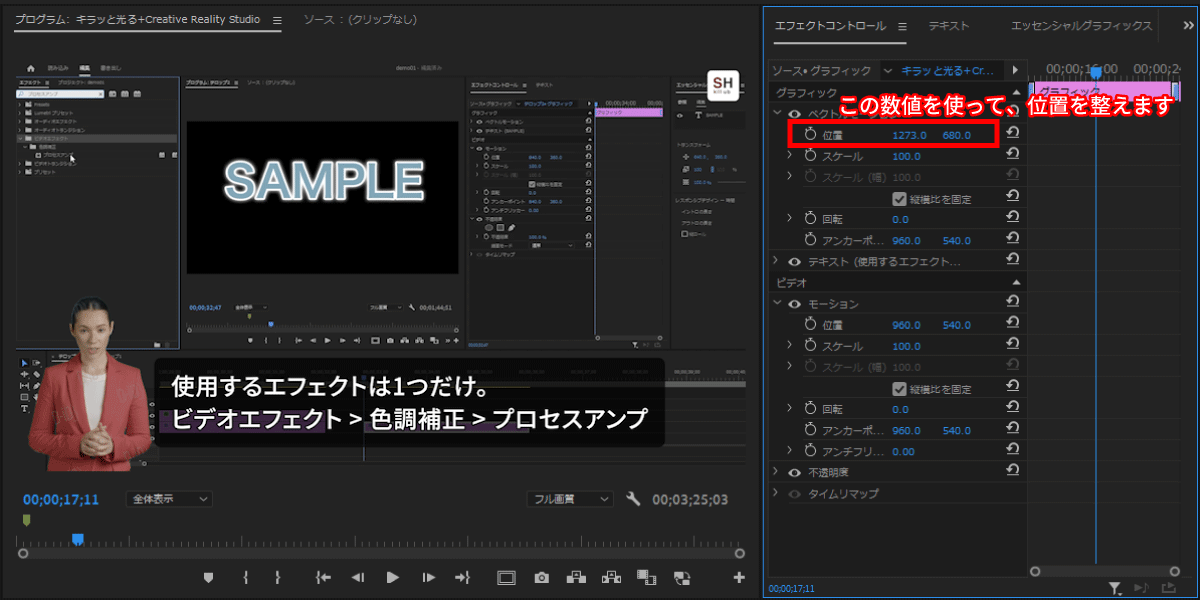The height and width of the screenshot is (600, 1200).
Task: Click the Program monitor blue playhead
Action: tap(77, 540)
